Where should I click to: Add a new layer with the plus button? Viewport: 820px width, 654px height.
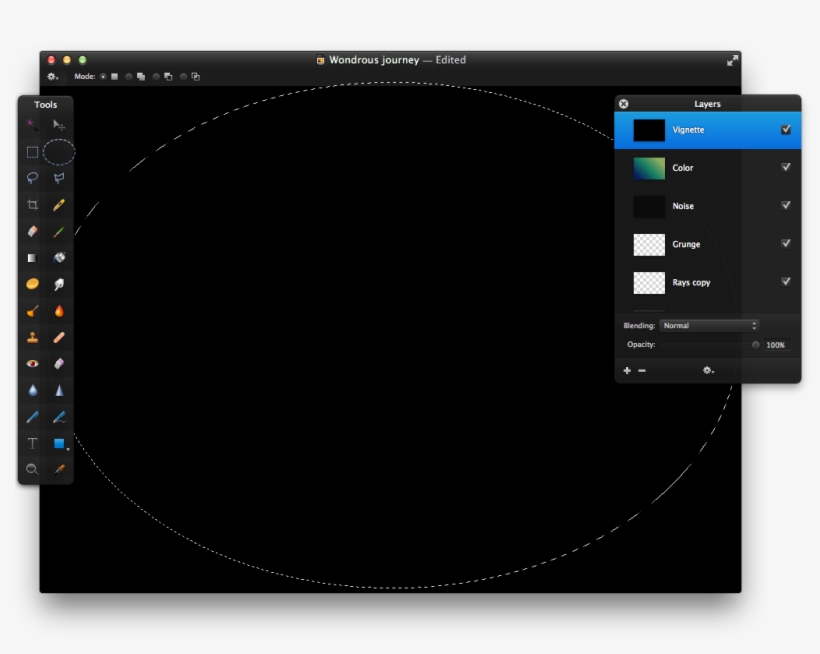click(626, 371)
